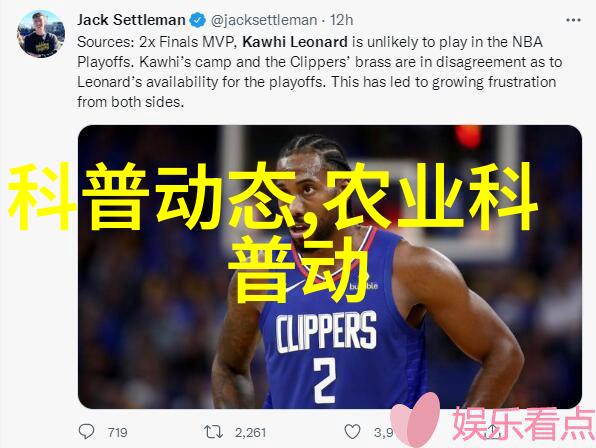This screenshot has height=448, width=596.
Task: Open Jack Settleman's round profile avatar
Action: coord(41,34)
